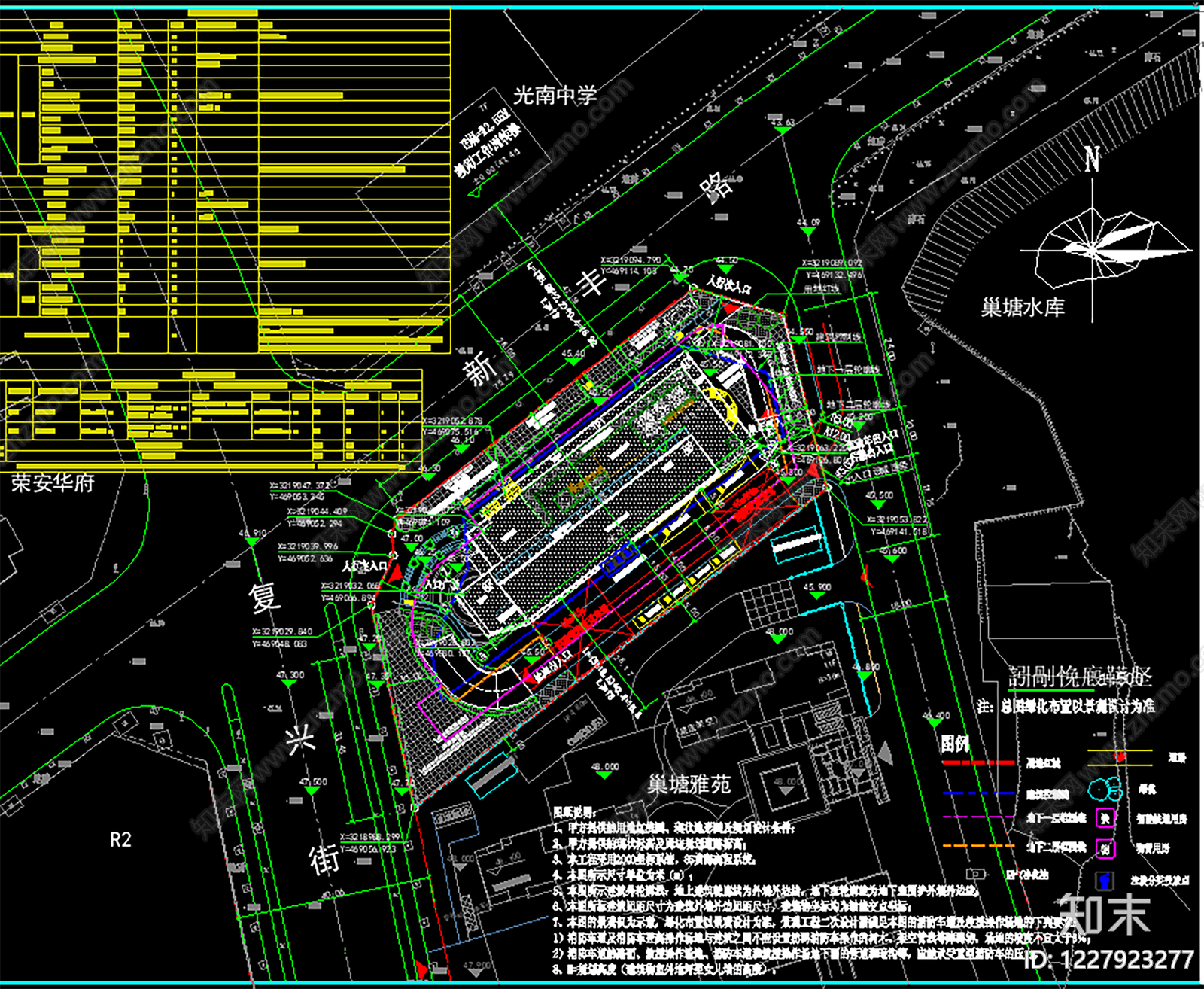Select the blue dashed line legend sample

(978, 793)
